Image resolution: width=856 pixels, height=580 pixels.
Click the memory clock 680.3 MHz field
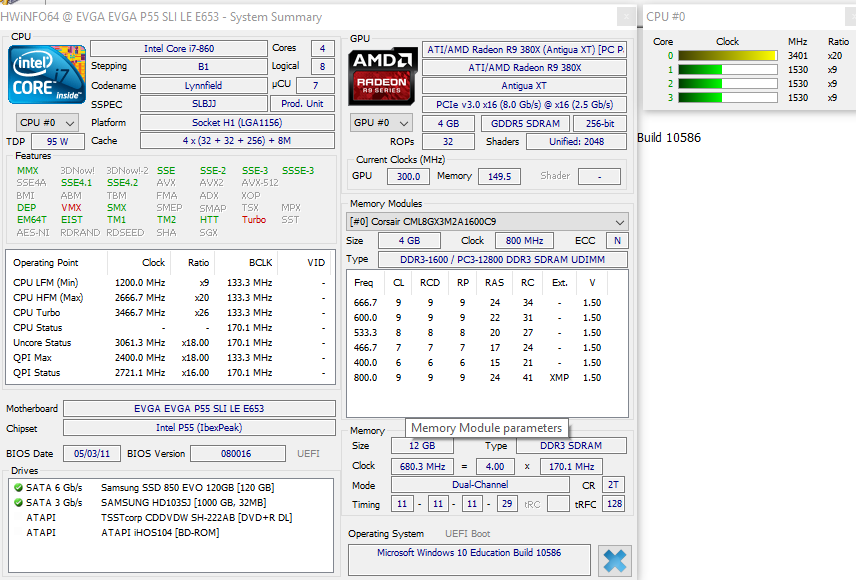coord(422,466)
